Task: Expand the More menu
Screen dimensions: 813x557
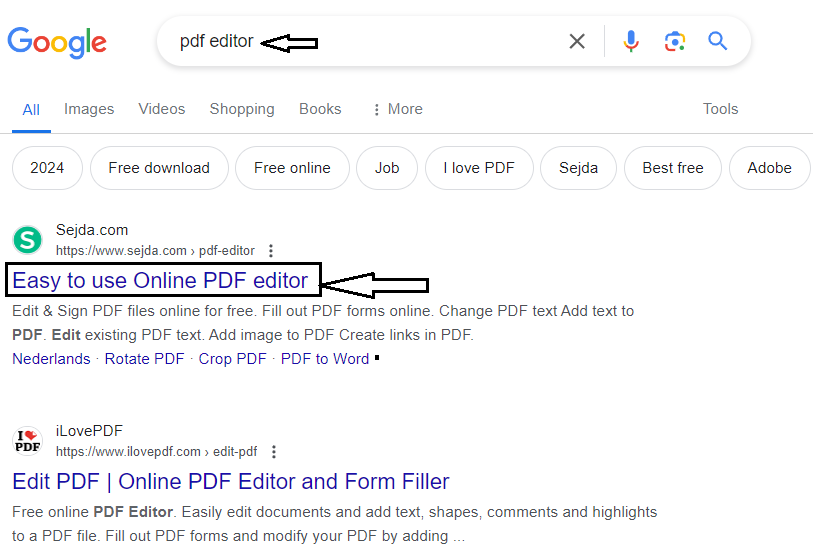Action: click(x=398, y=109)
